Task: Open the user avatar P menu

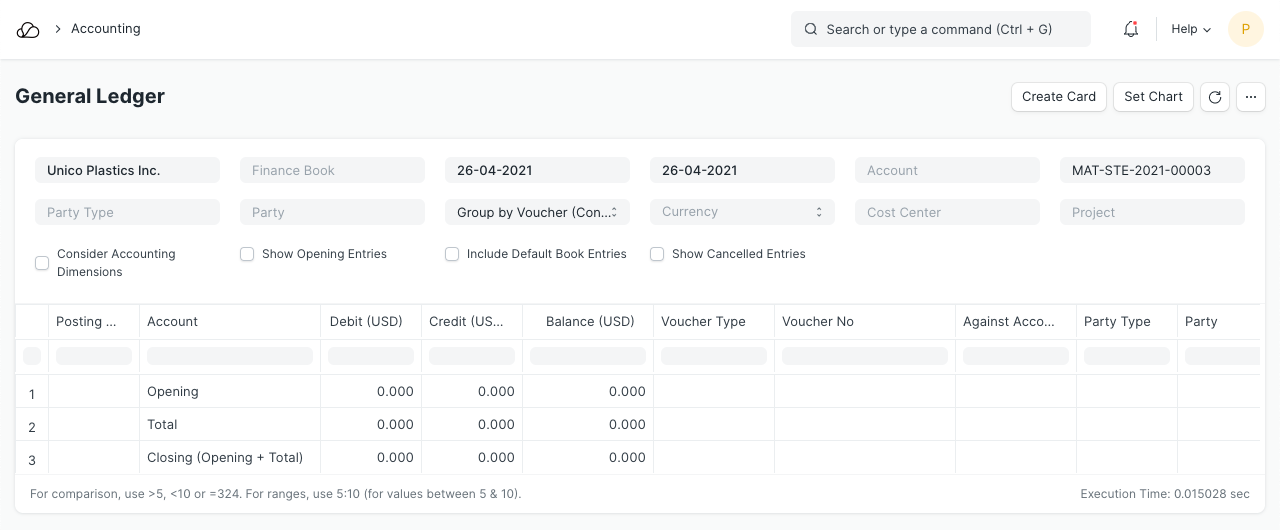Action: (x=1245, y=30)
